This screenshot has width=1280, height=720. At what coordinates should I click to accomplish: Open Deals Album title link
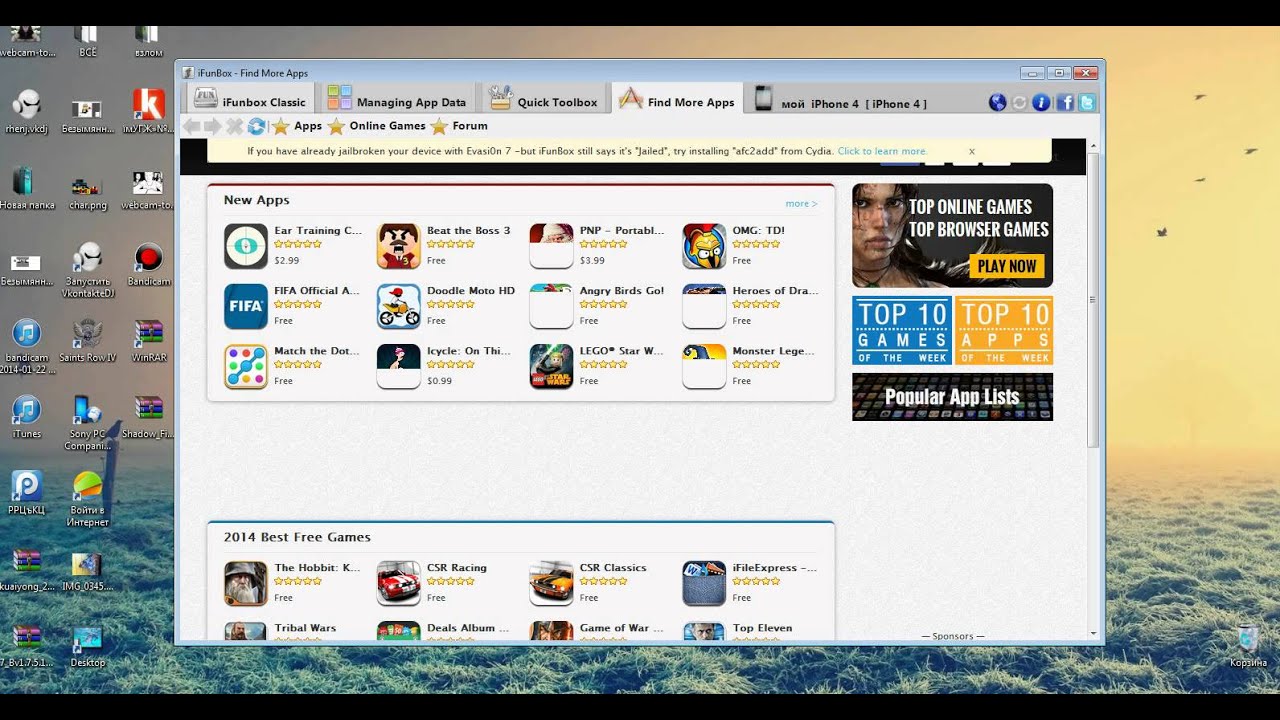coord(468,628)
